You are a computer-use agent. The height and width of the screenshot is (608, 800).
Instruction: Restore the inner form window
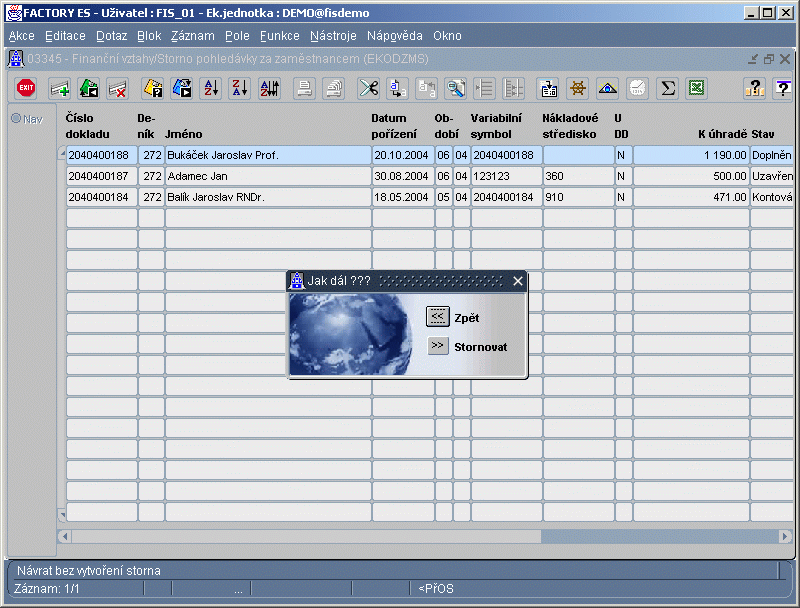click(x=769, y=59)
